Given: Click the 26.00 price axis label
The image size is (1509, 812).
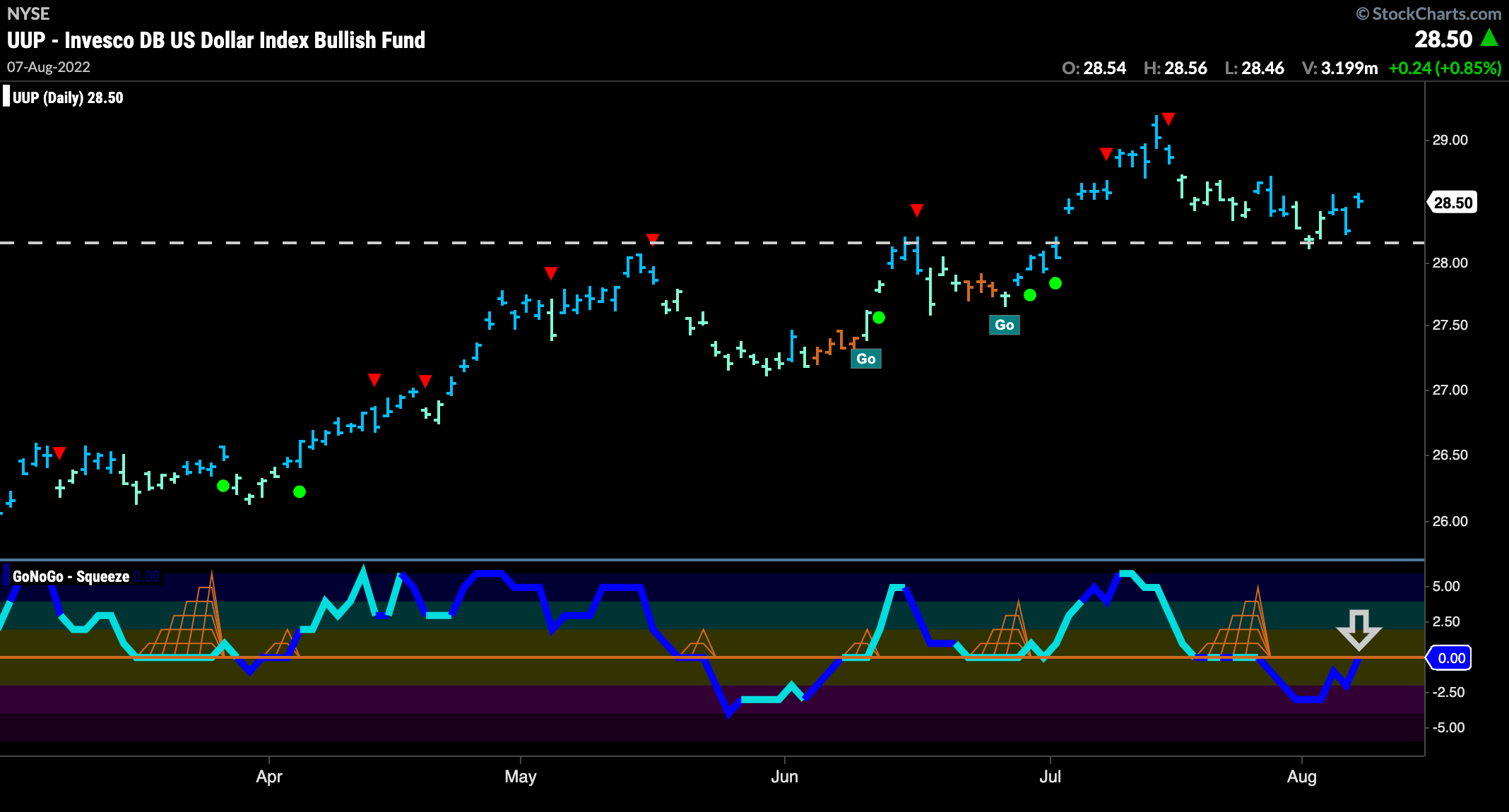Looking at the screenshot, I should (x=1450, y=521).
